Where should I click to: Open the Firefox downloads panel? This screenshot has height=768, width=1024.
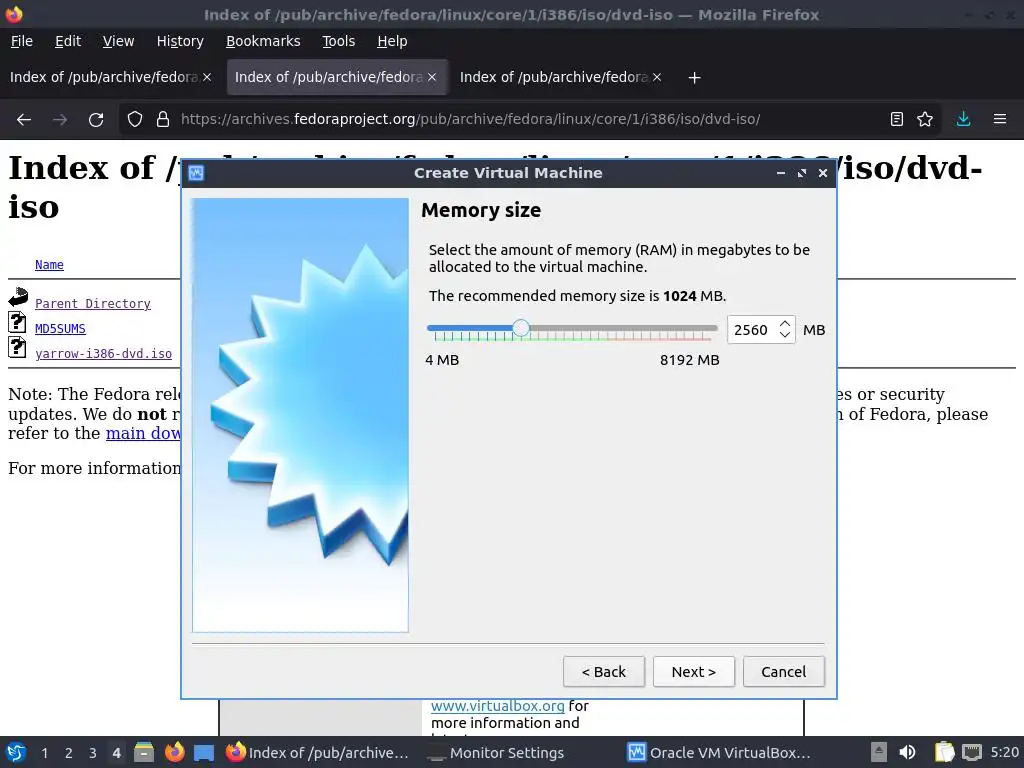[963, 119]
